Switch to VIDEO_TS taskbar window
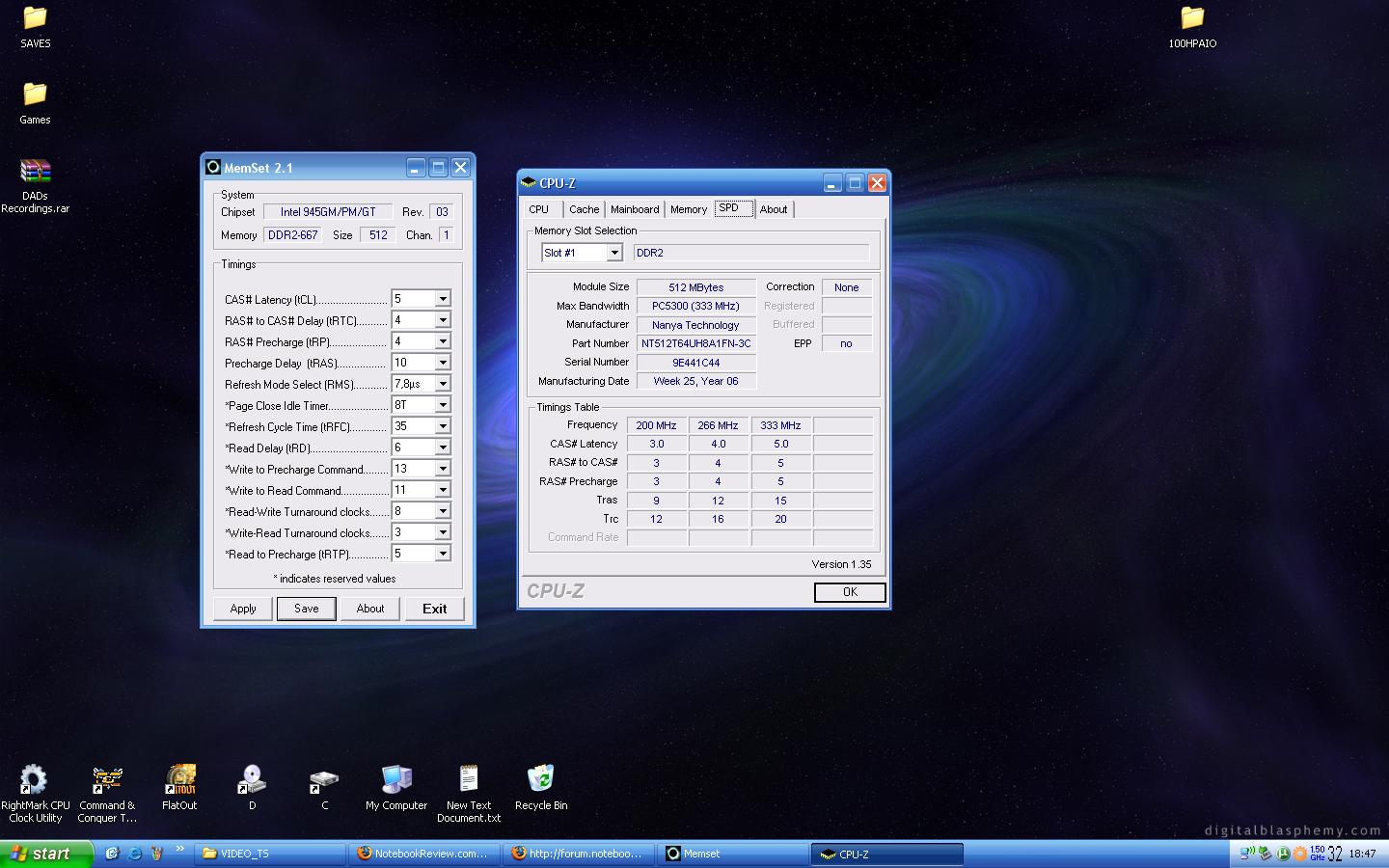This screenshot has width=1389, height=868. click(x=271, y=854)
